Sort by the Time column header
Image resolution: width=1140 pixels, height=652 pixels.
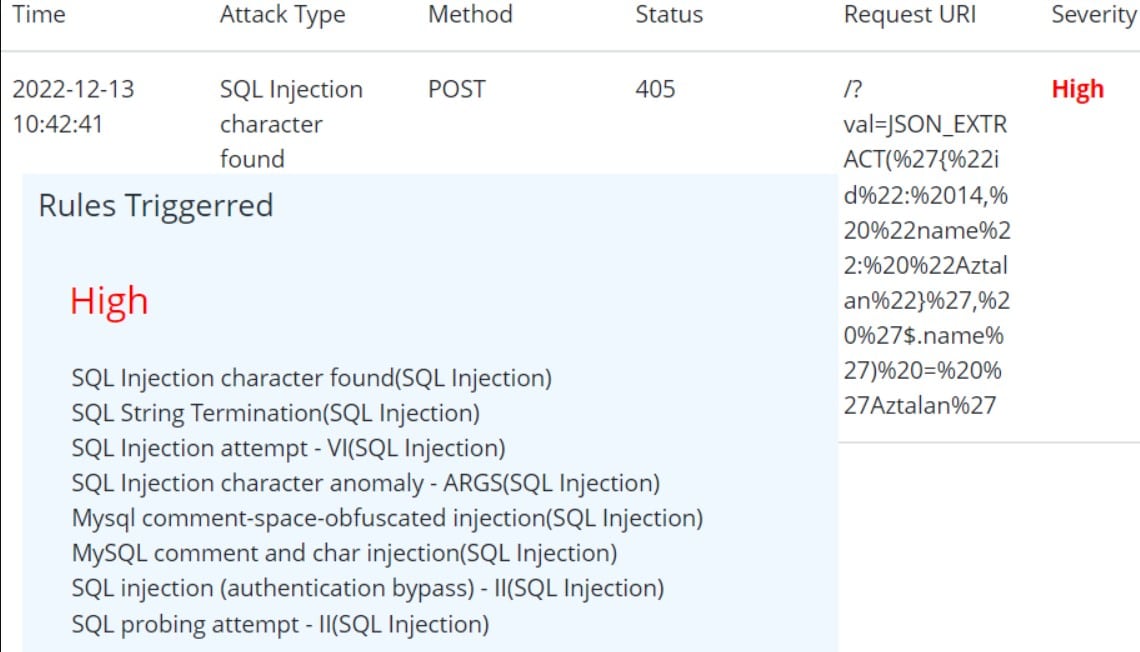click(39, 15)
